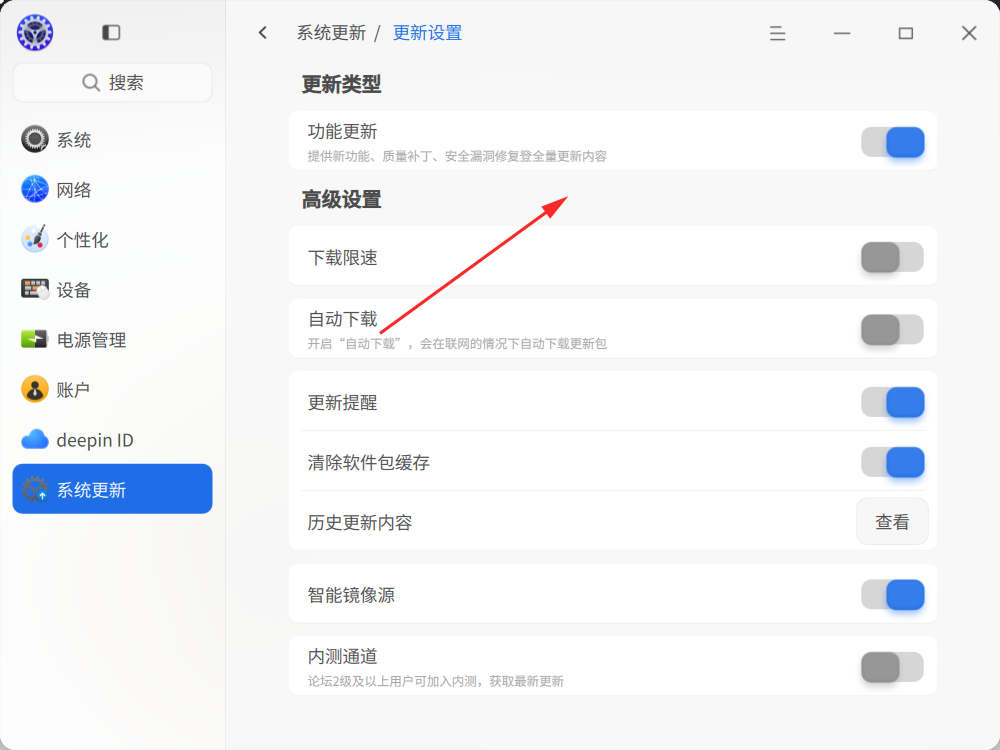The image size is (1000, 750).
Task: Disable the 功能更新 toggle
Action: [x=892, y=142]
